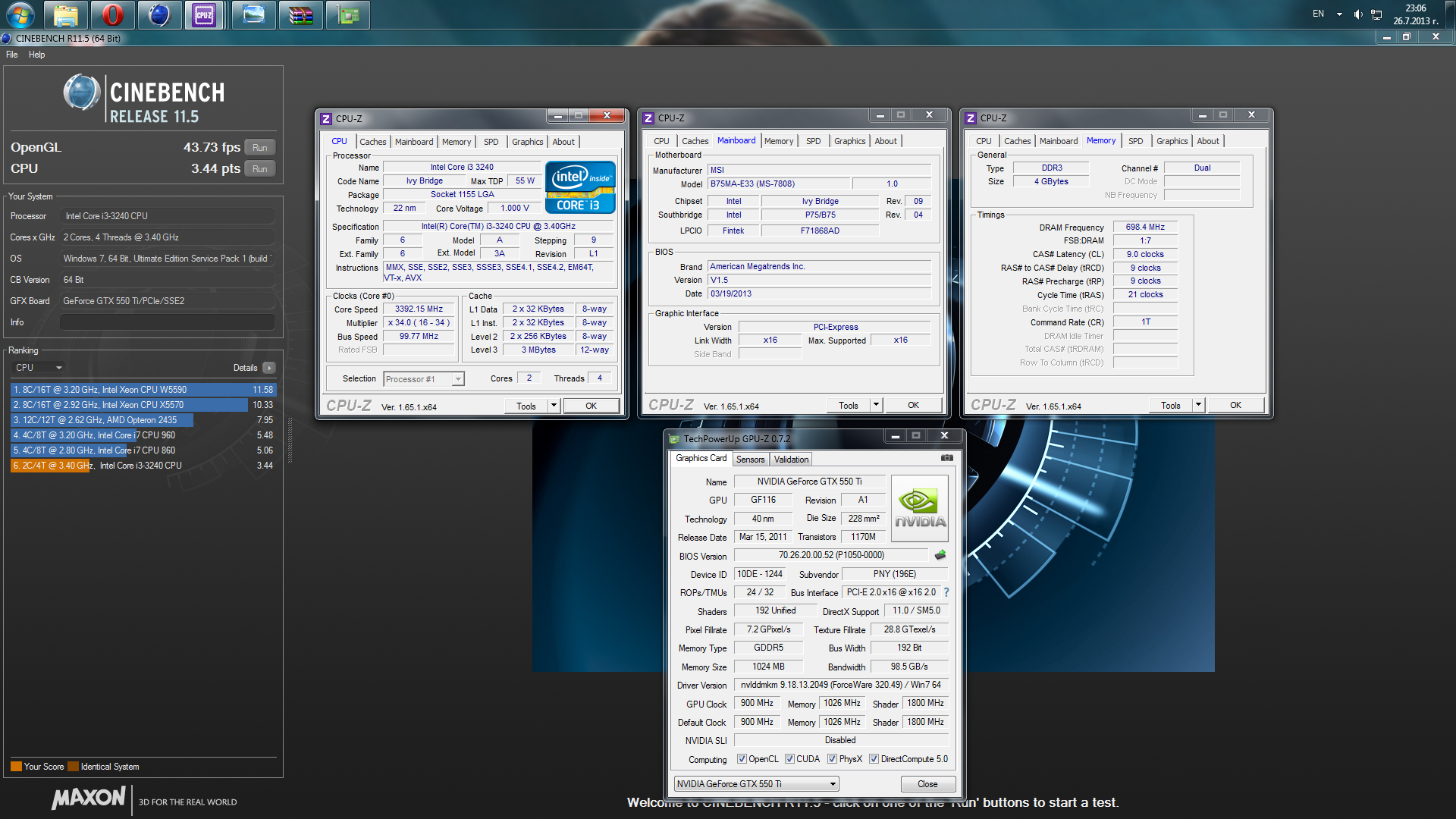Click the NVIDIA logo in GPU-Z
The height and width of the screenshot is (819, 1456).
point(920,508)
